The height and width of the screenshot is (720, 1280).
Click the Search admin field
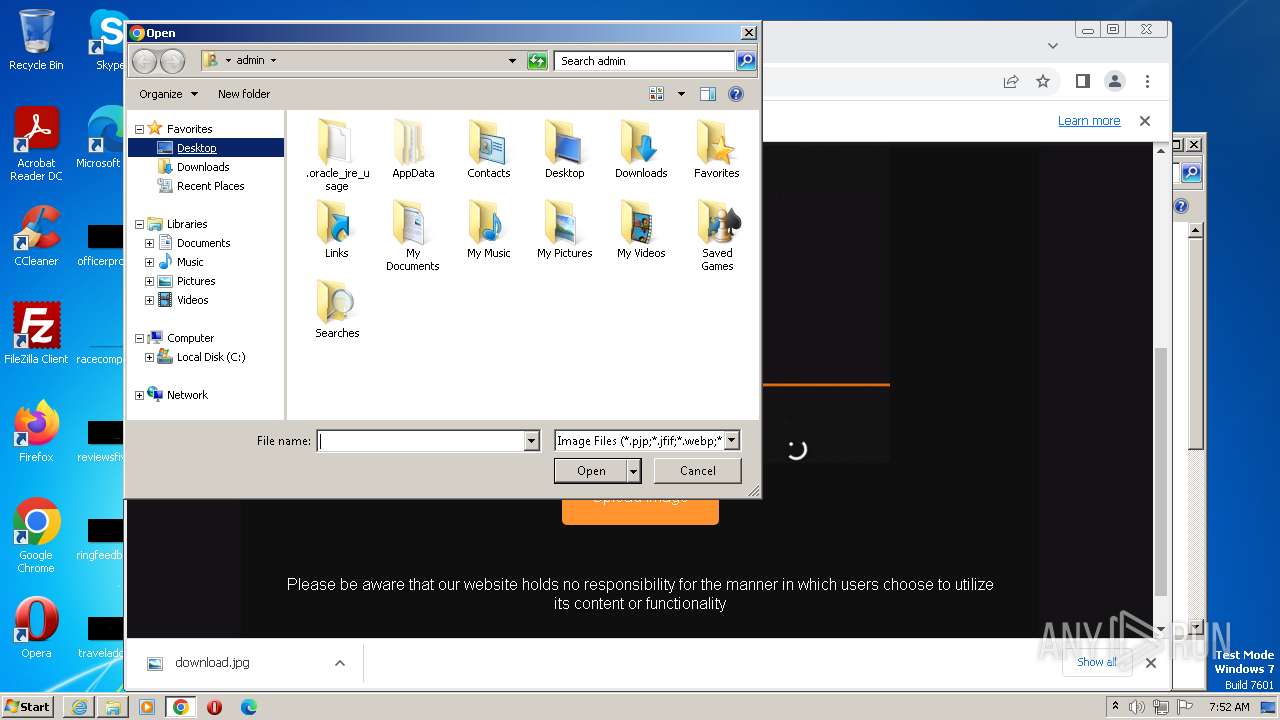[x=645, y=61]
